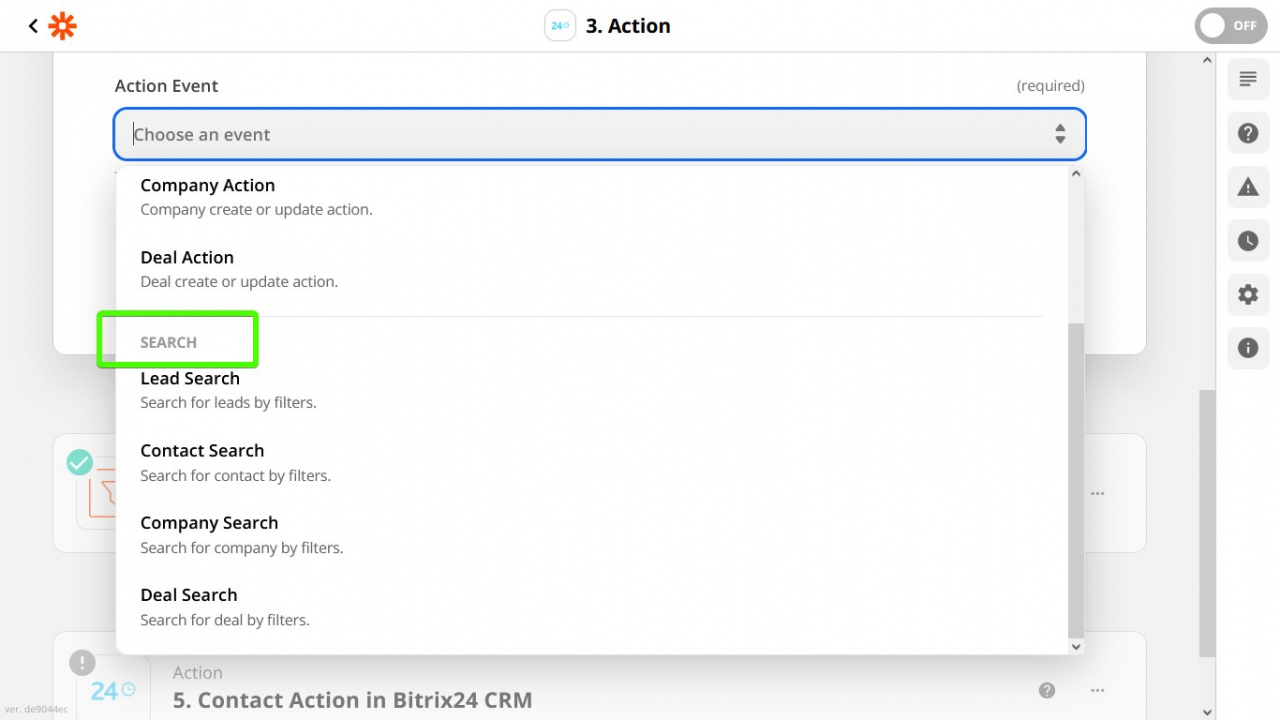Screen dimensions: 1280x720
Task: Click the Search for leads by filters description
Action: click(x=228, y=403)
